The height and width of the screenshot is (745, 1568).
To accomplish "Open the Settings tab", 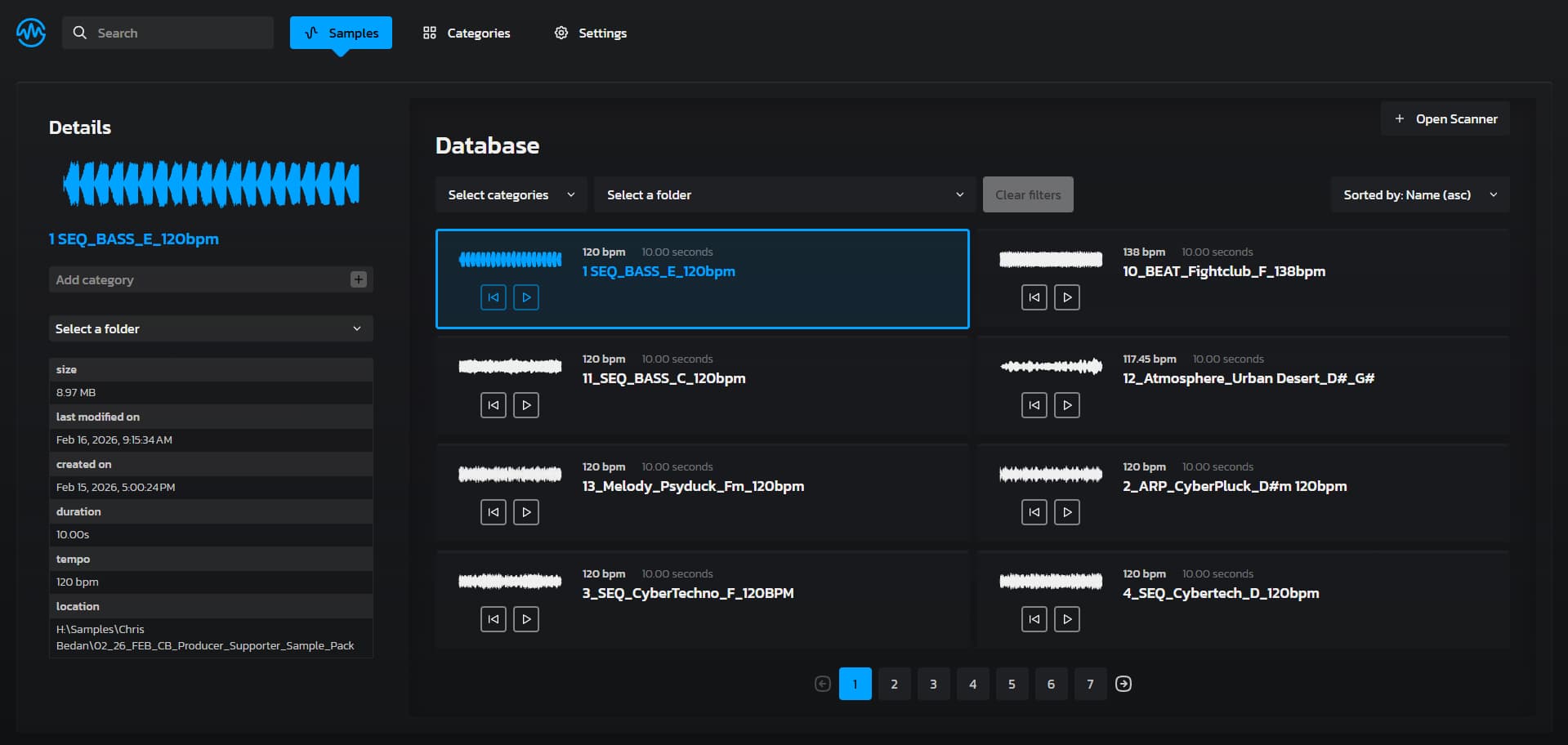I will pos(591,33).
